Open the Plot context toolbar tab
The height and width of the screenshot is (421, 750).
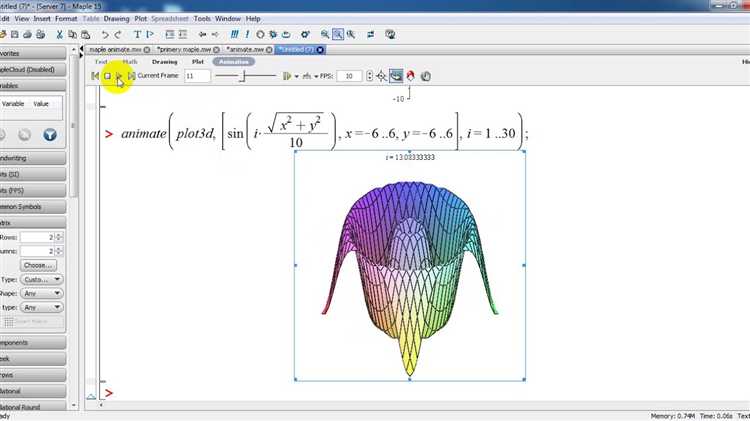pos(198,62)
